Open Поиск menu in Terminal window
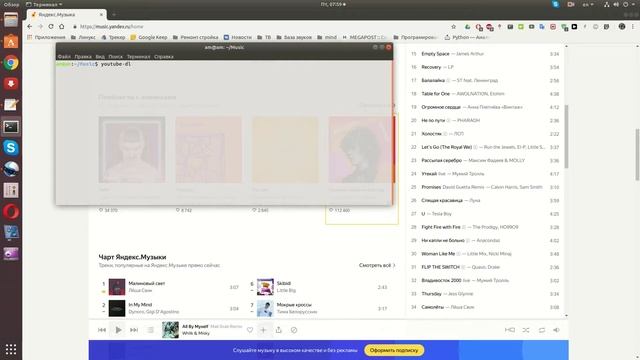Image resolution: width=640 pixels, height=360 pixels. click(x=116, y=57)
